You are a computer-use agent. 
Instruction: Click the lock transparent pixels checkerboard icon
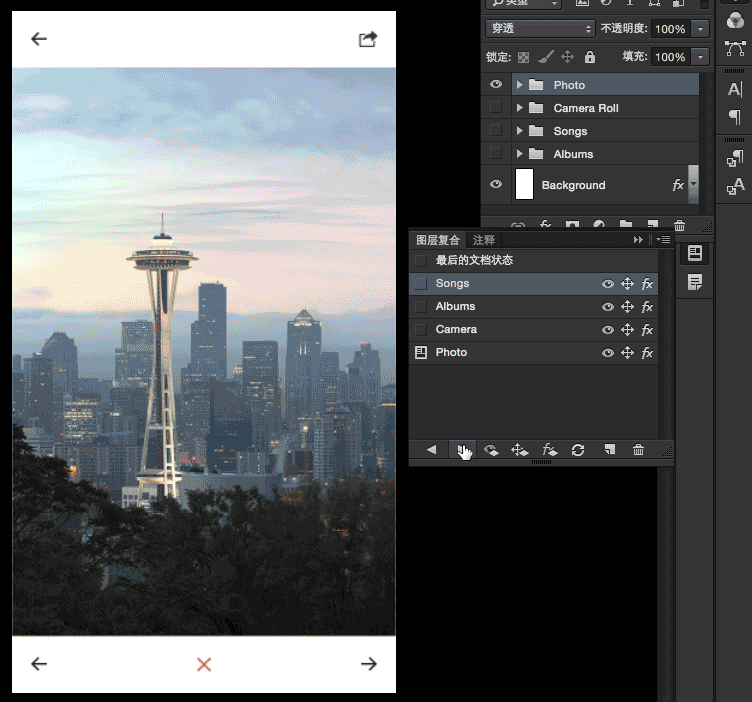click(x=523, y=57)
